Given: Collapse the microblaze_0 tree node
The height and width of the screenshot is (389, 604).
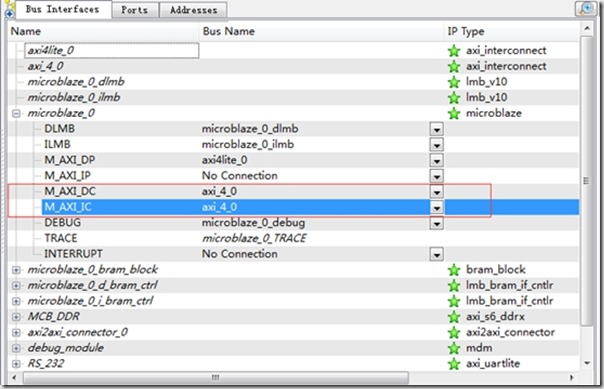Looking at the screenshot, I should coord(16,113).
